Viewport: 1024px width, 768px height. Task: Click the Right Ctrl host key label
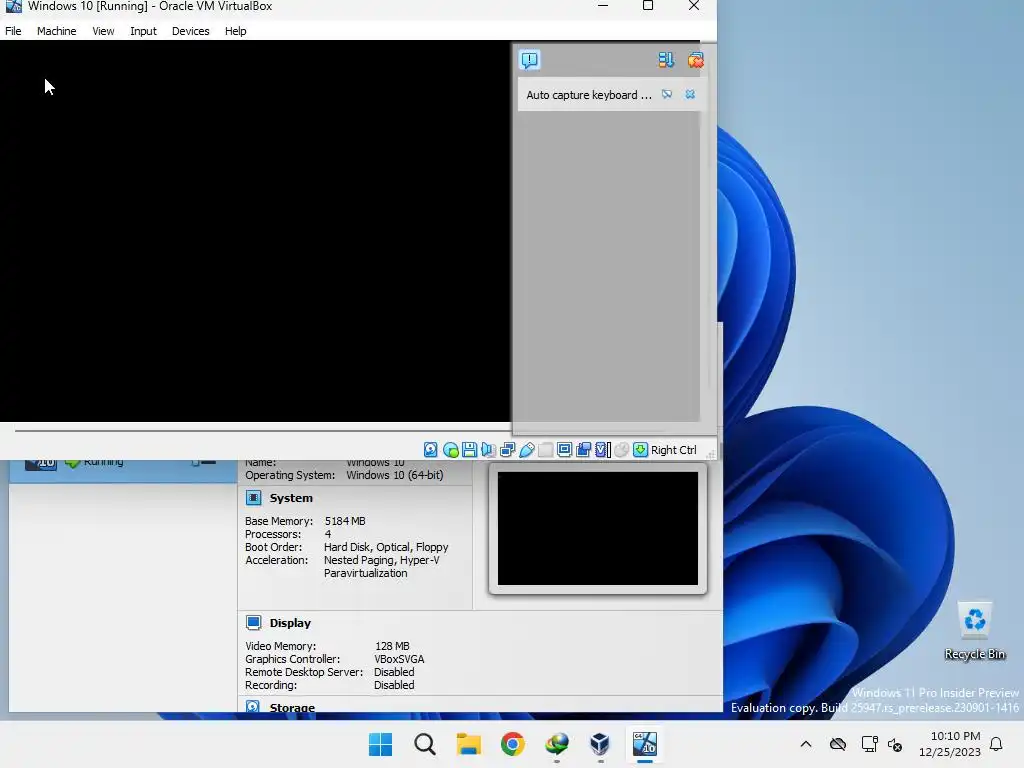pos(674,450)
